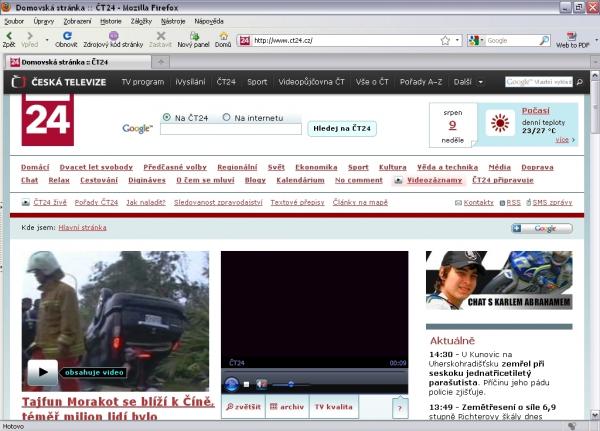Open the Videopůjčovna ČT link
600x431 pixels.
[311, 82]
